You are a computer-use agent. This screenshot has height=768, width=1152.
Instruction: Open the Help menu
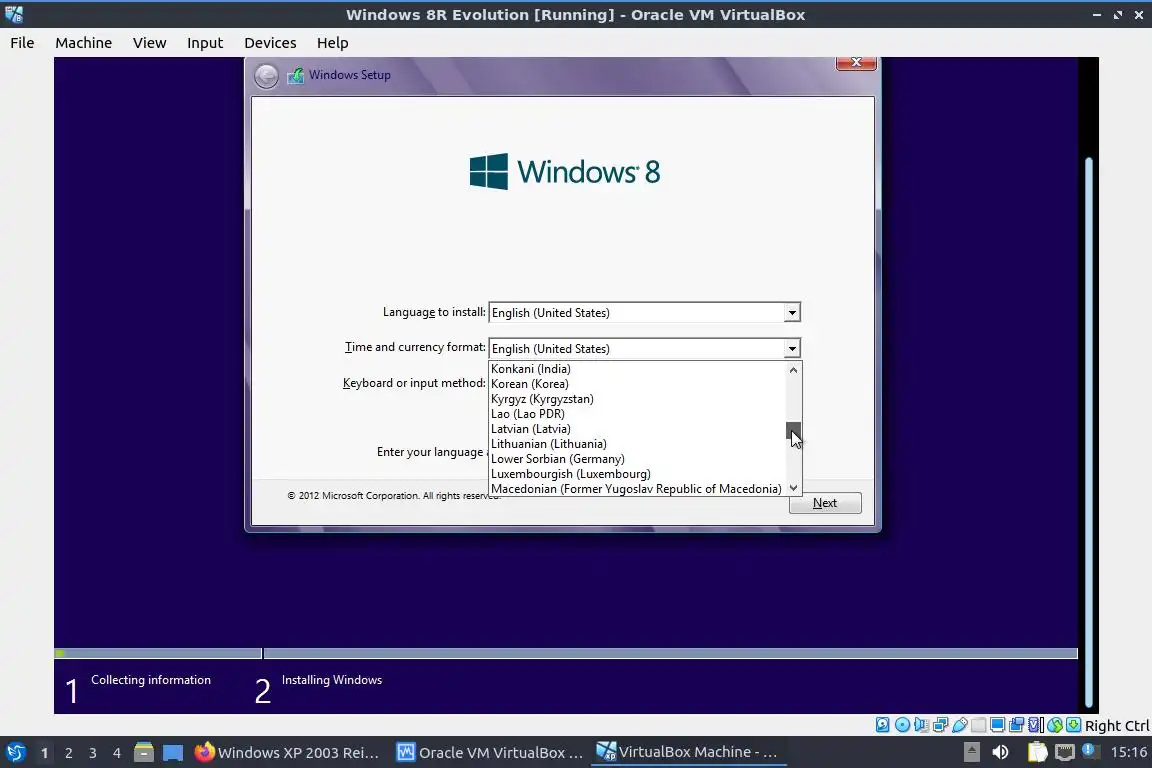332,43
